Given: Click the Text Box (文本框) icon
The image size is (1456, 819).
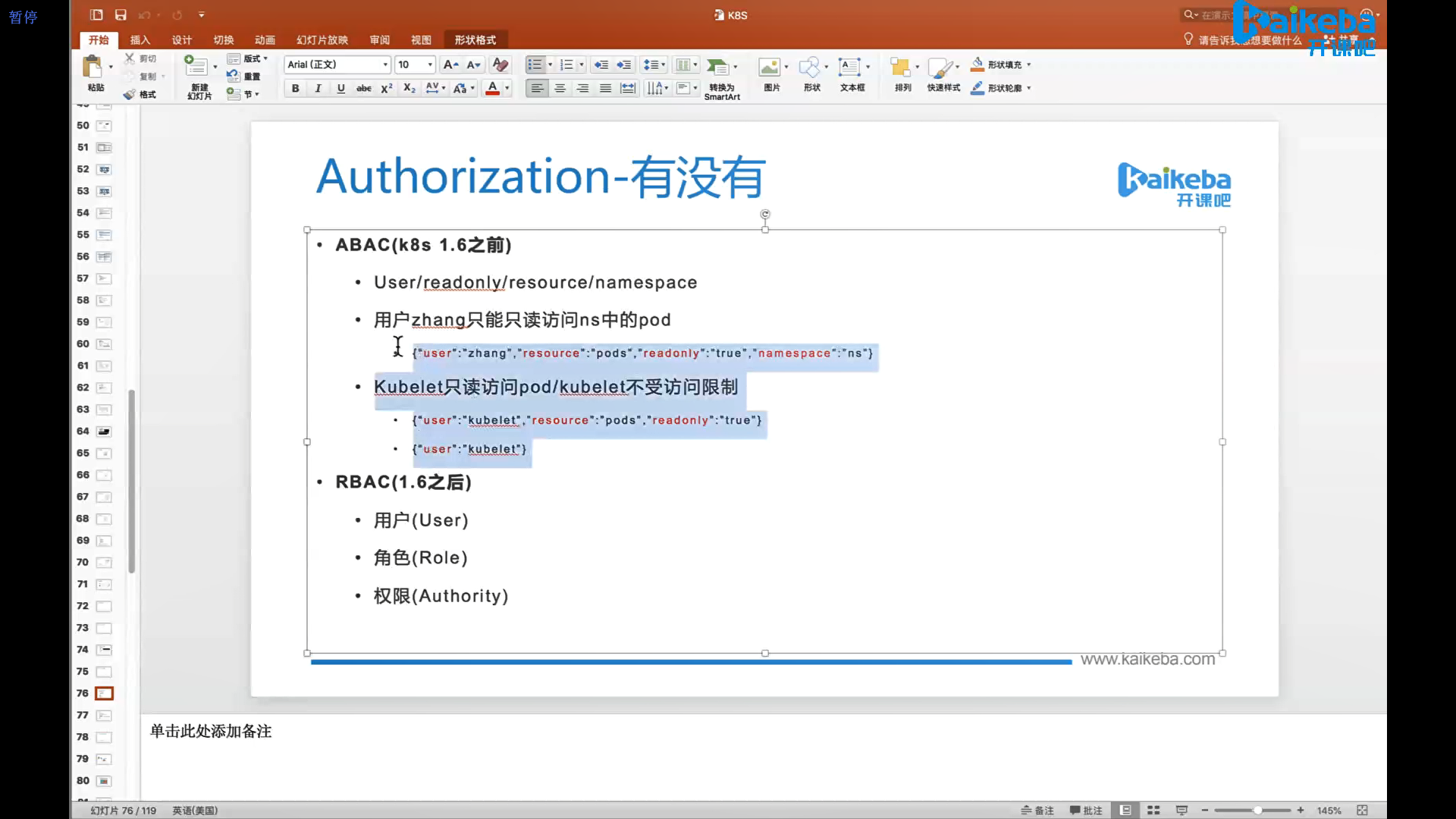Looking at the screenshot, I should [x=849, y=67].
